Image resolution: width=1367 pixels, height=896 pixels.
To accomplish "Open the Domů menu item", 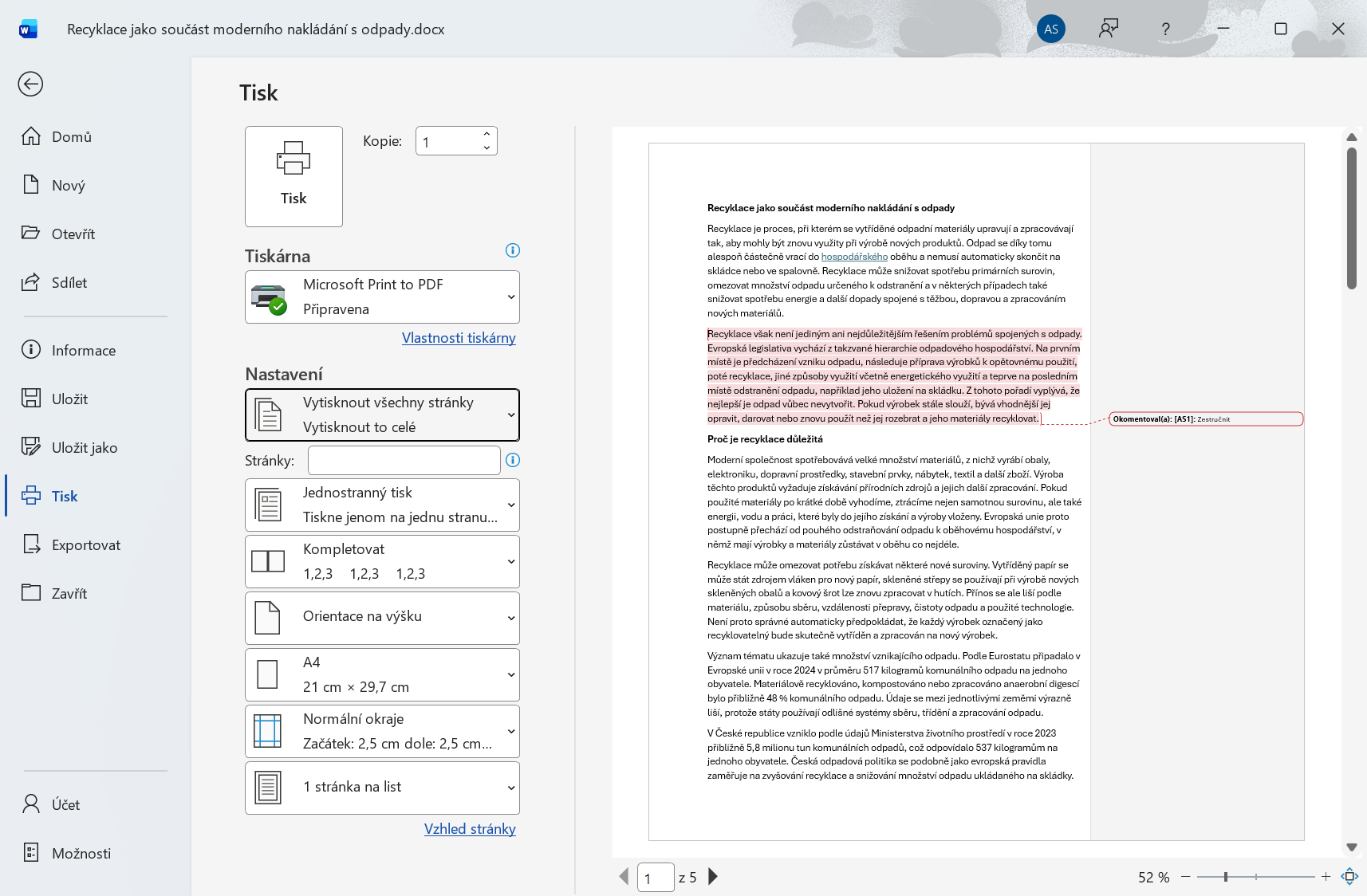I will 96,136.
